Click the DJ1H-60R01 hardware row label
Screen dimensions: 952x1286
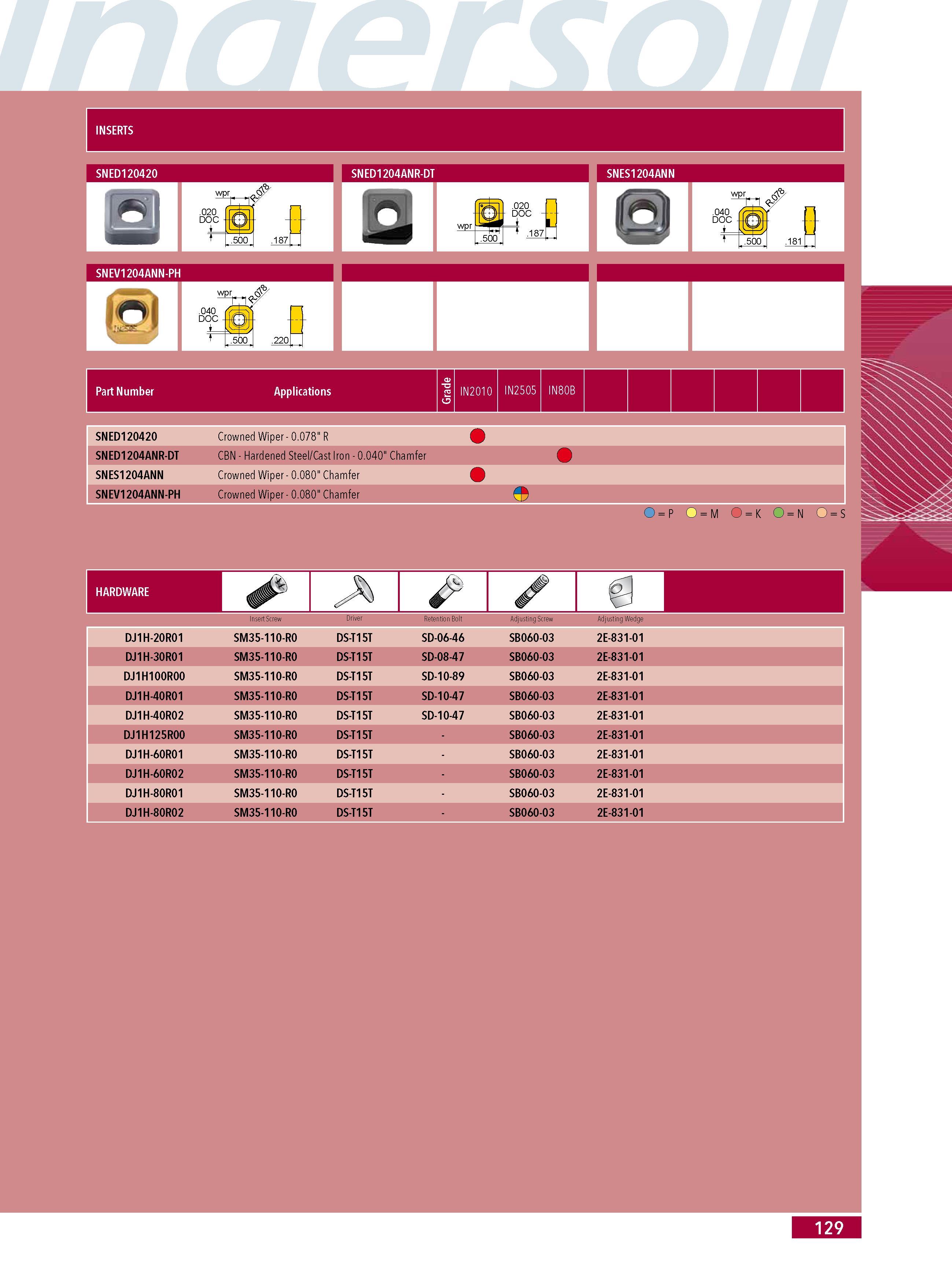coord(154,754)
